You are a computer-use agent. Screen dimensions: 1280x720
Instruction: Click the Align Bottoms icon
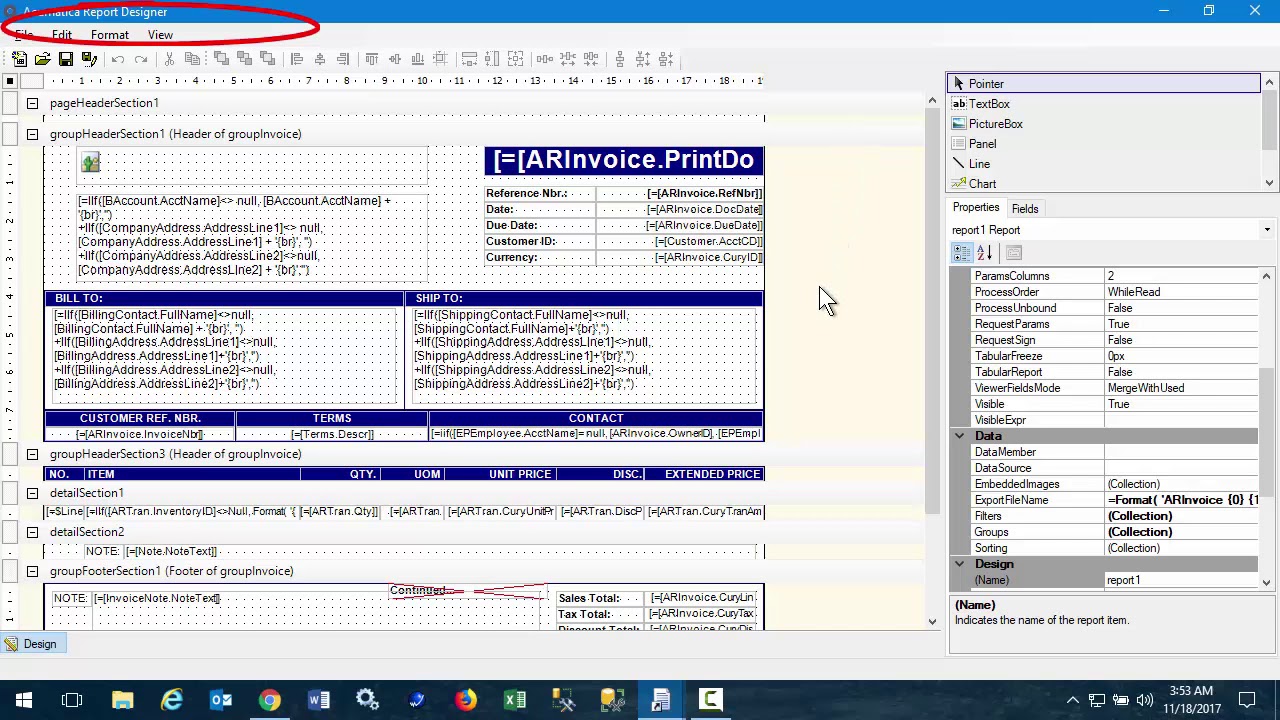tap(418, 59)
